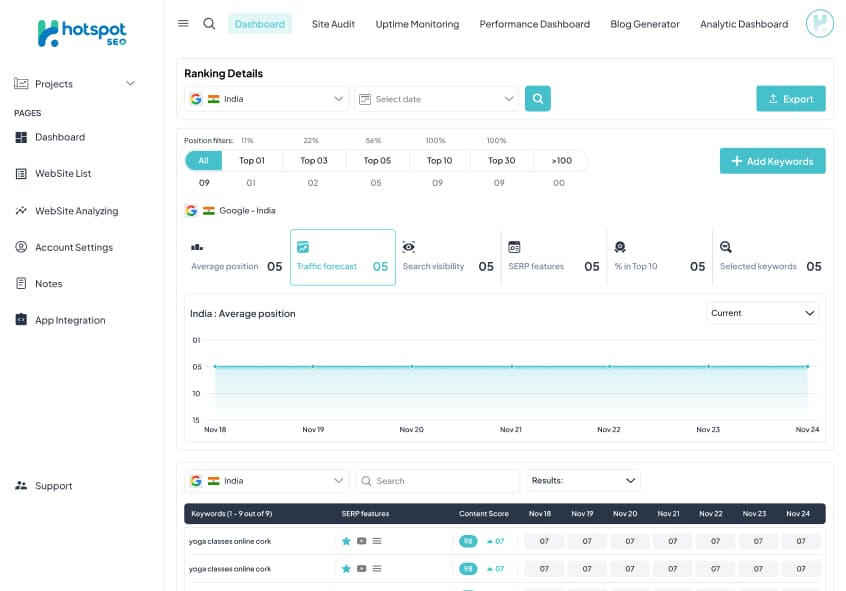This screenshot has height=591, width=846.
Task: Click the Nov 24 data point on chart
Action: pos(808,366)
